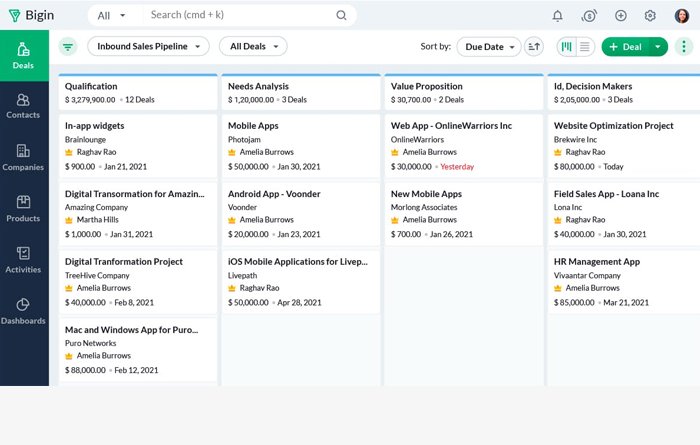700x445 pixels.
Task: Open the settings gear
Action: [650, 16]
